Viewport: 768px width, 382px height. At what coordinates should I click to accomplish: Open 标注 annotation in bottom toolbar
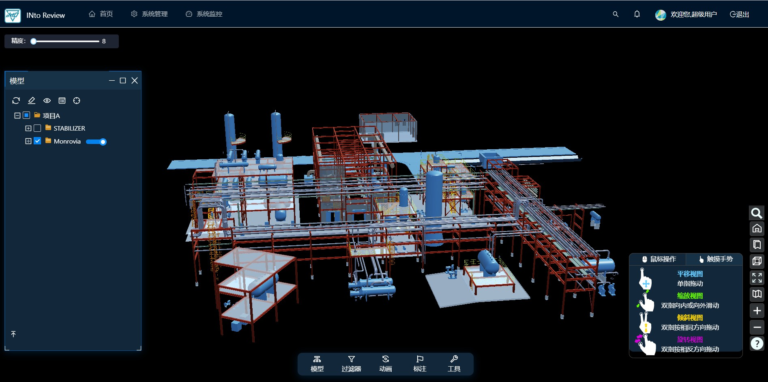click(x=419, y=364)
